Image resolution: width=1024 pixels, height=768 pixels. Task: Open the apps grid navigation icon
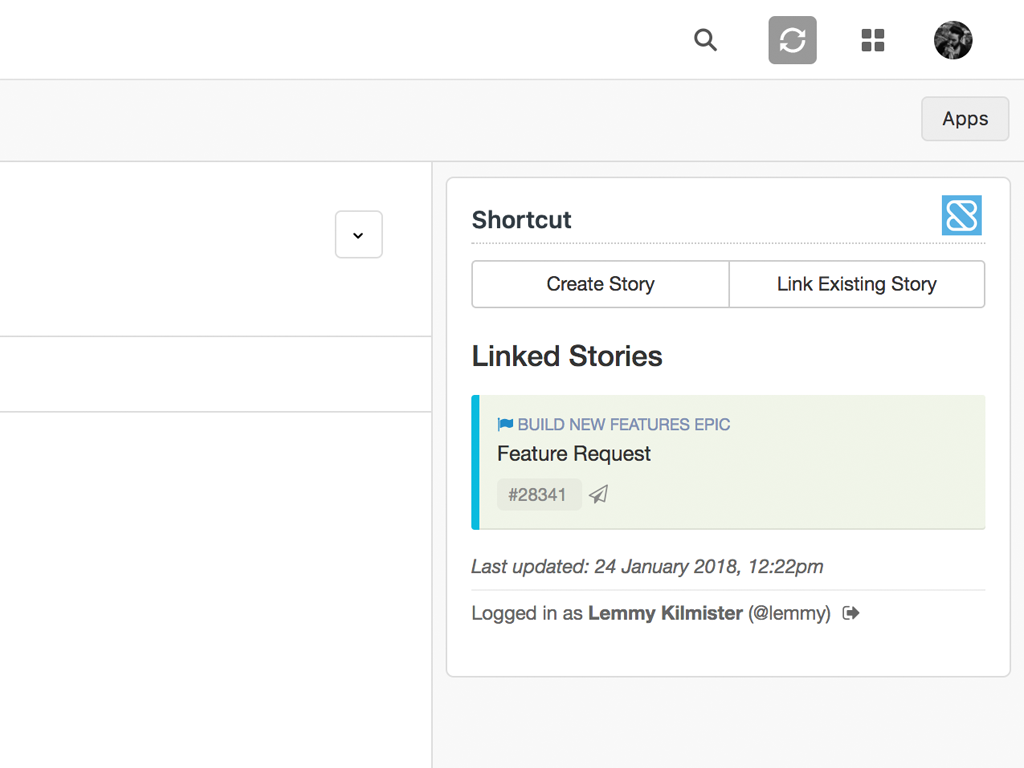[x=872, y=40]
